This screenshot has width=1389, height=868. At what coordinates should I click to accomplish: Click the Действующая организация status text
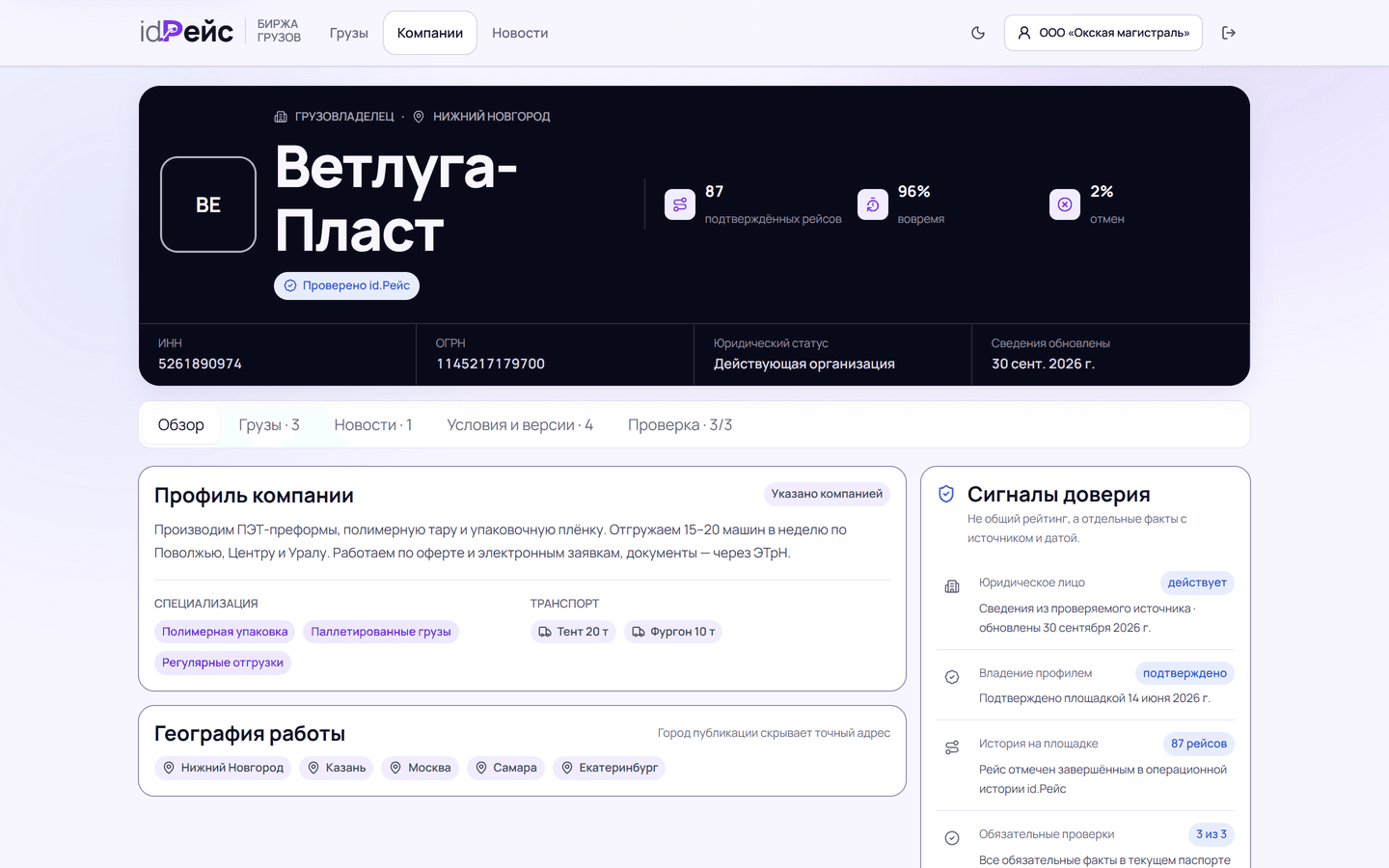click(x=804, y=364)
